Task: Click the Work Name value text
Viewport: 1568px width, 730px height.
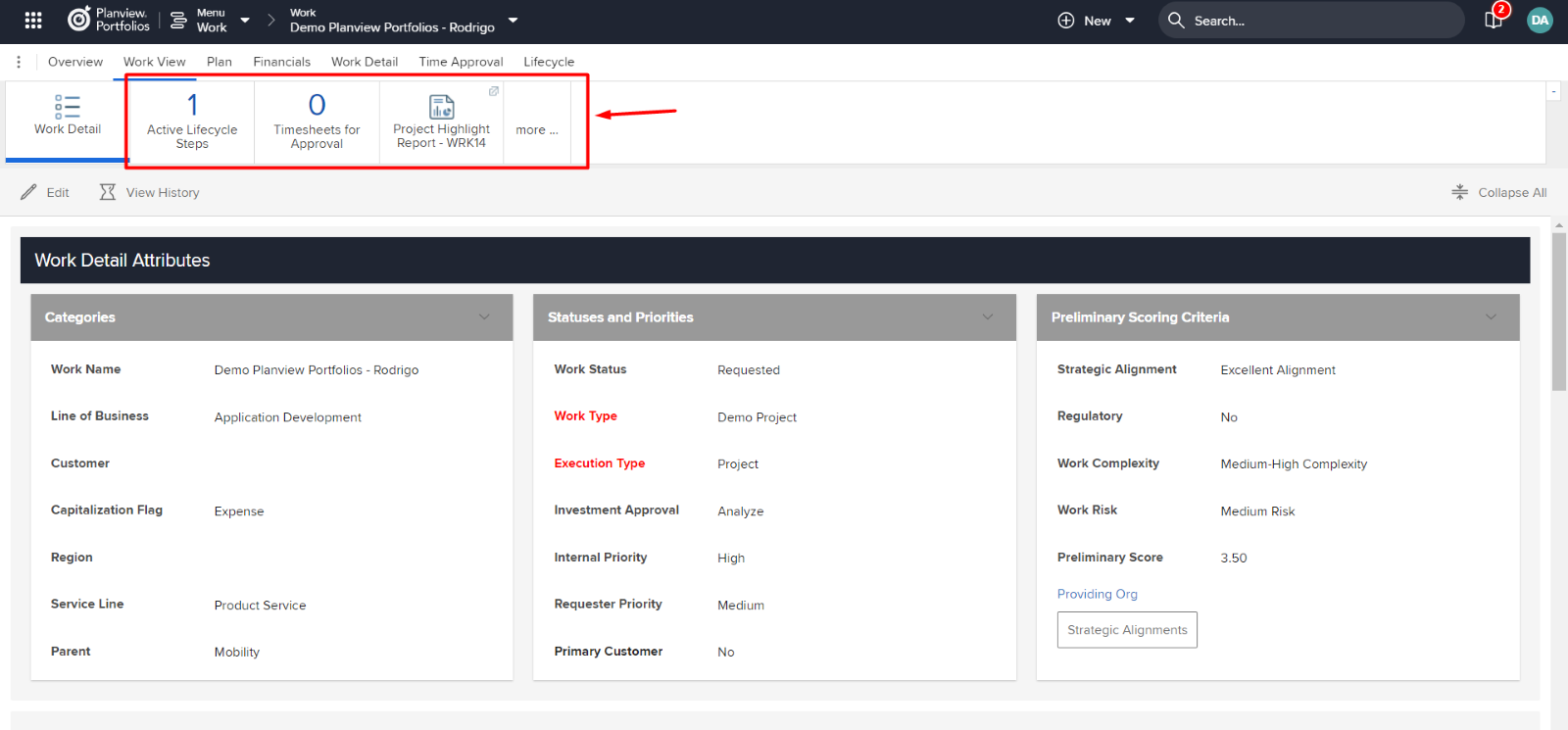Action: [x=317, y=370]
